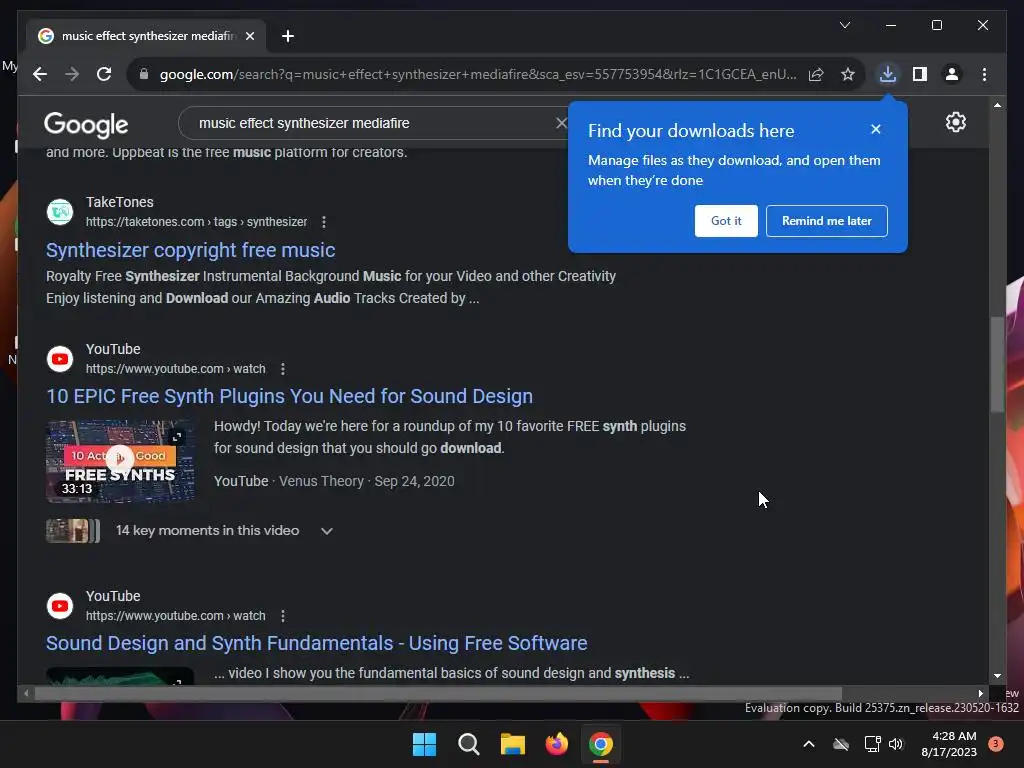The image size is (1024, 768).
Task: Click the forward navigation arrow
Action: click(x=72, y=74)
